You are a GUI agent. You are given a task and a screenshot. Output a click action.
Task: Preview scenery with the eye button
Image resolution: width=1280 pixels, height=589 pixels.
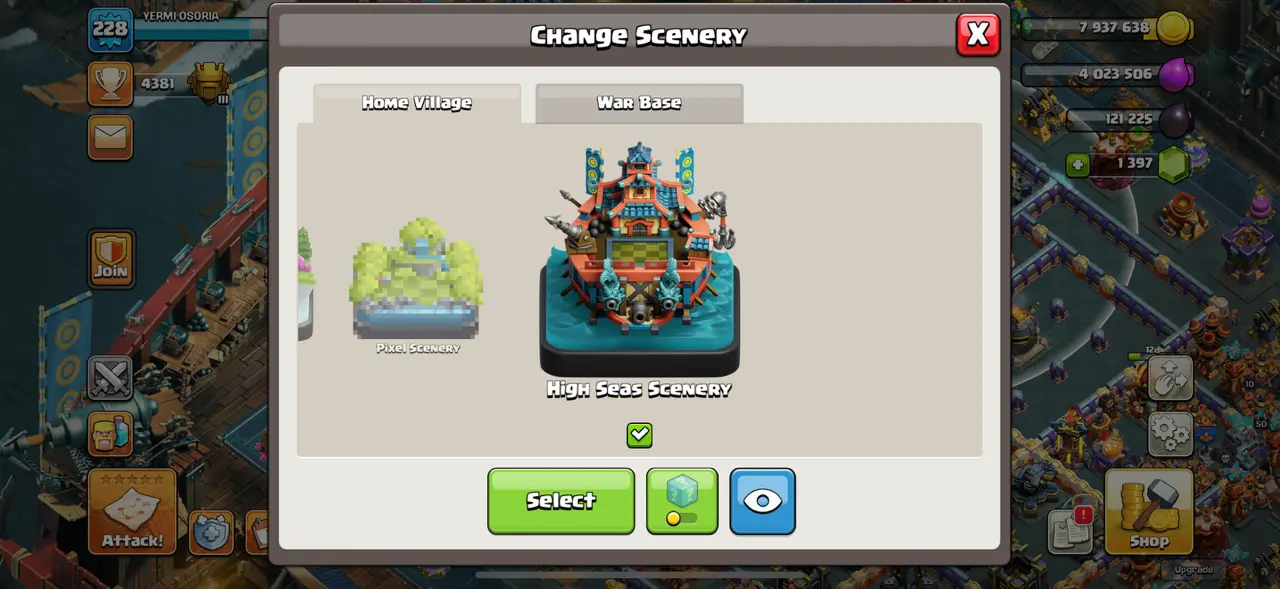(763, 501)
